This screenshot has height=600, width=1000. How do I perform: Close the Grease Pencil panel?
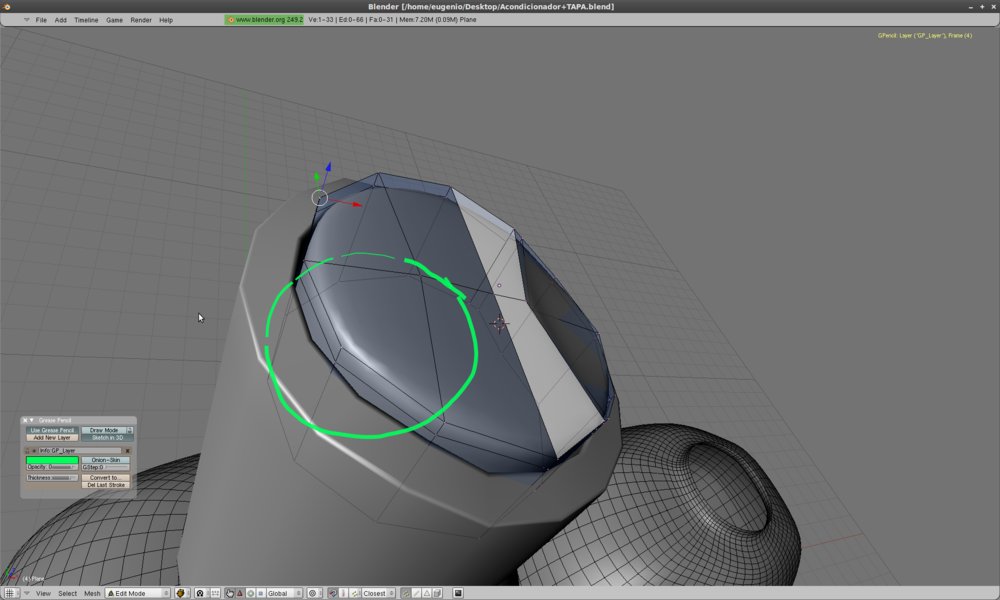click(x=25, y=420)
